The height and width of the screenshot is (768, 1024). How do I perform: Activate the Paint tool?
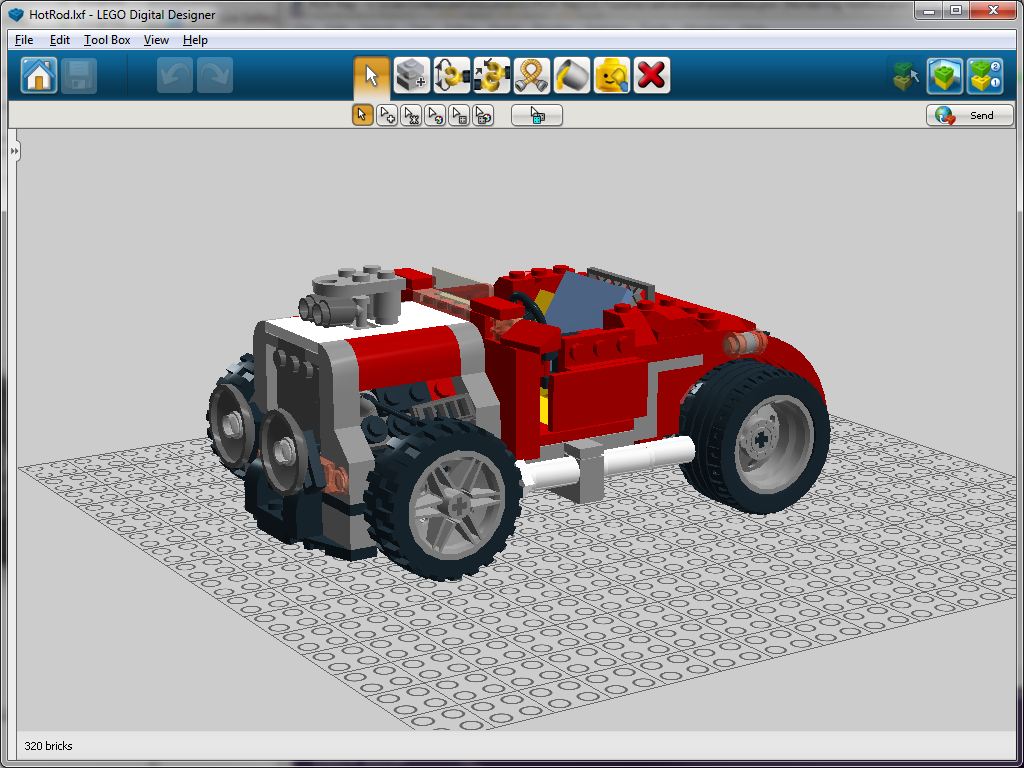point(571,74)
